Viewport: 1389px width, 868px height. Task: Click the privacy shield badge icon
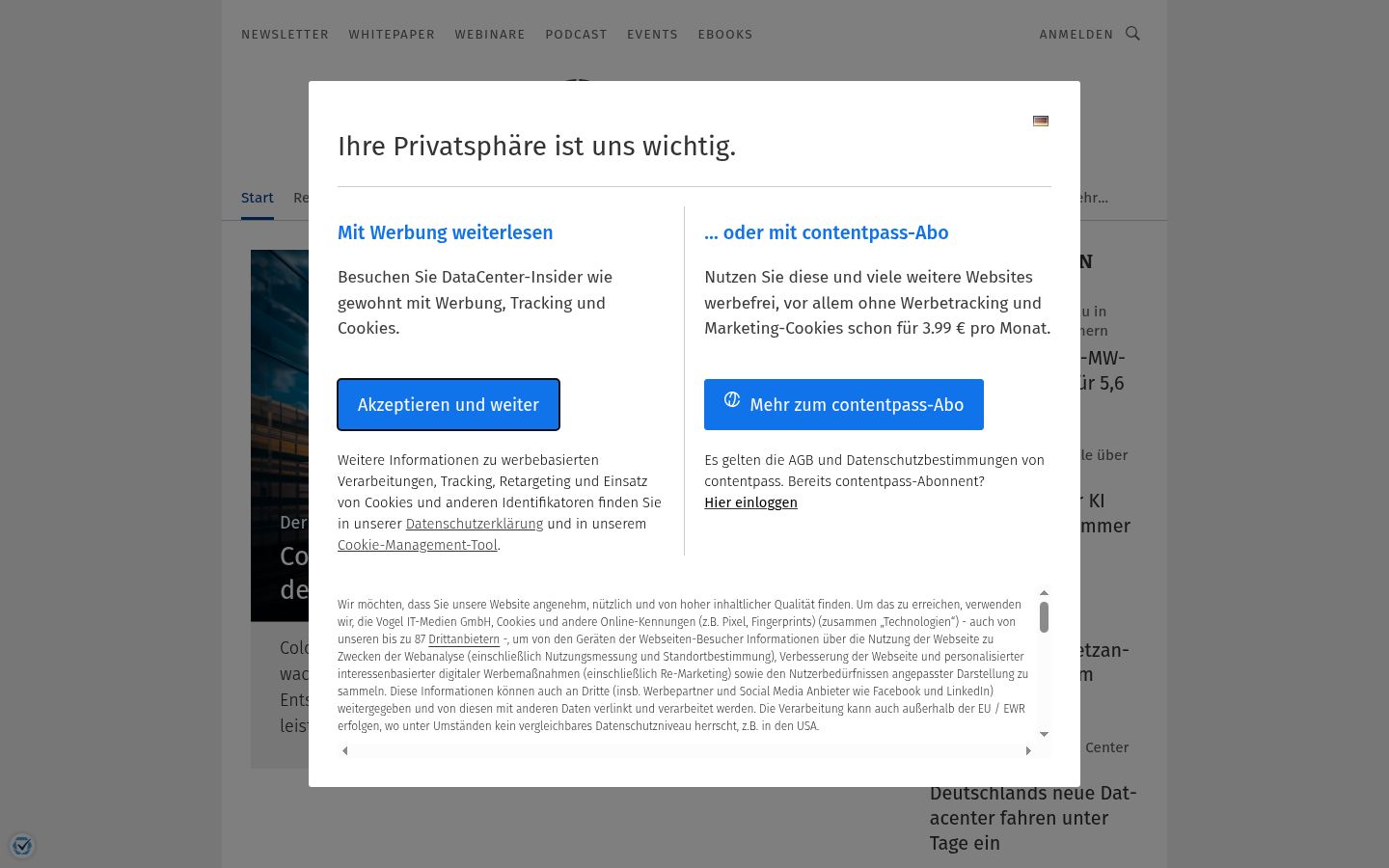pos(22,846)
